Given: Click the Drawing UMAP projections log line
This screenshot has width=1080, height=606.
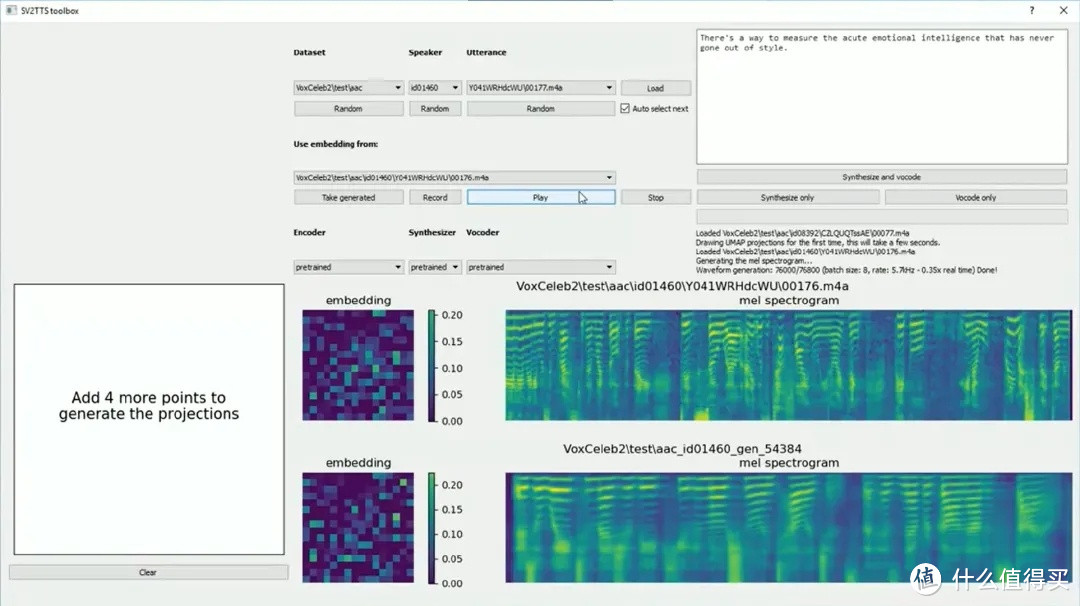Looking at the screenshot, I should [x=818, y=242].
